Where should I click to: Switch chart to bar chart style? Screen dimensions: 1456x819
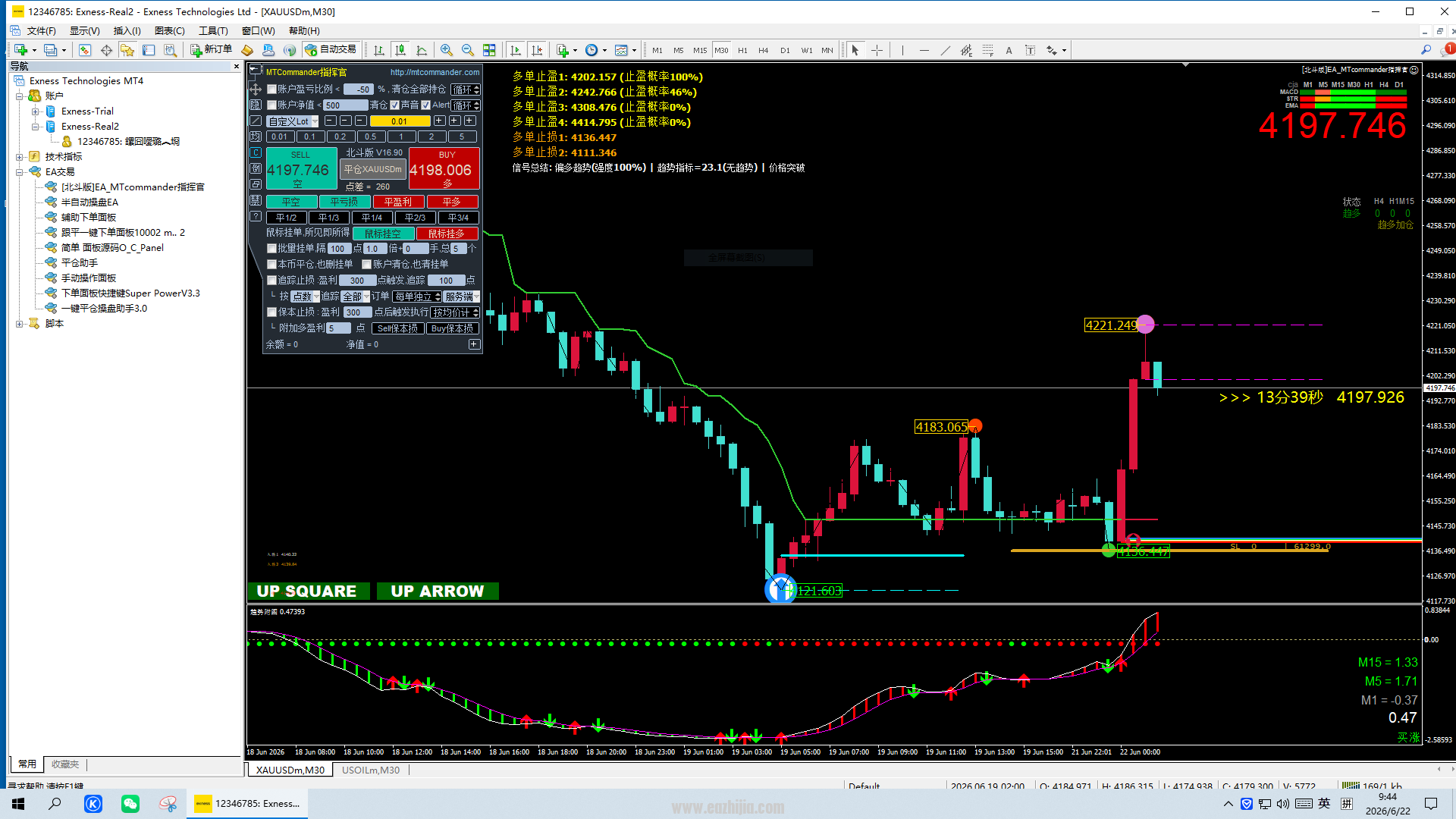[x=379, y=50]
